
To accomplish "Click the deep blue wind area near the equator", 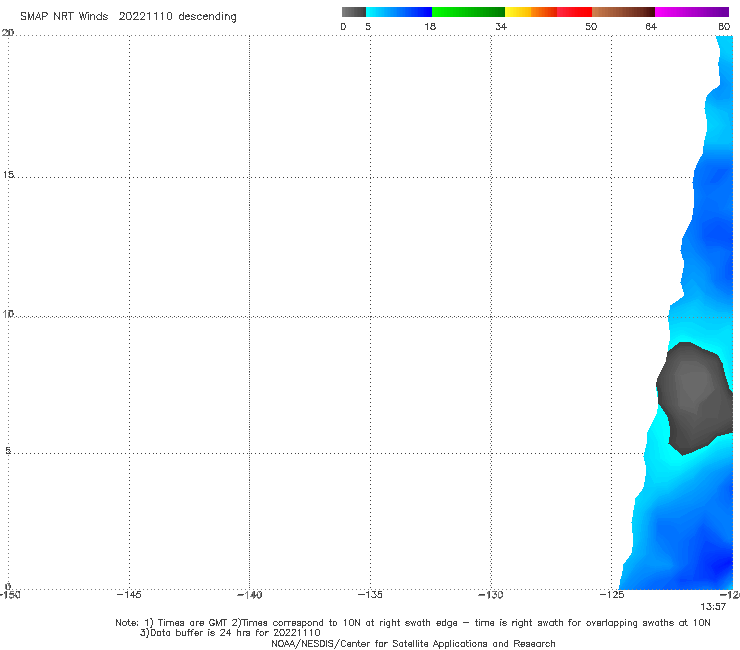I will 717,564.
